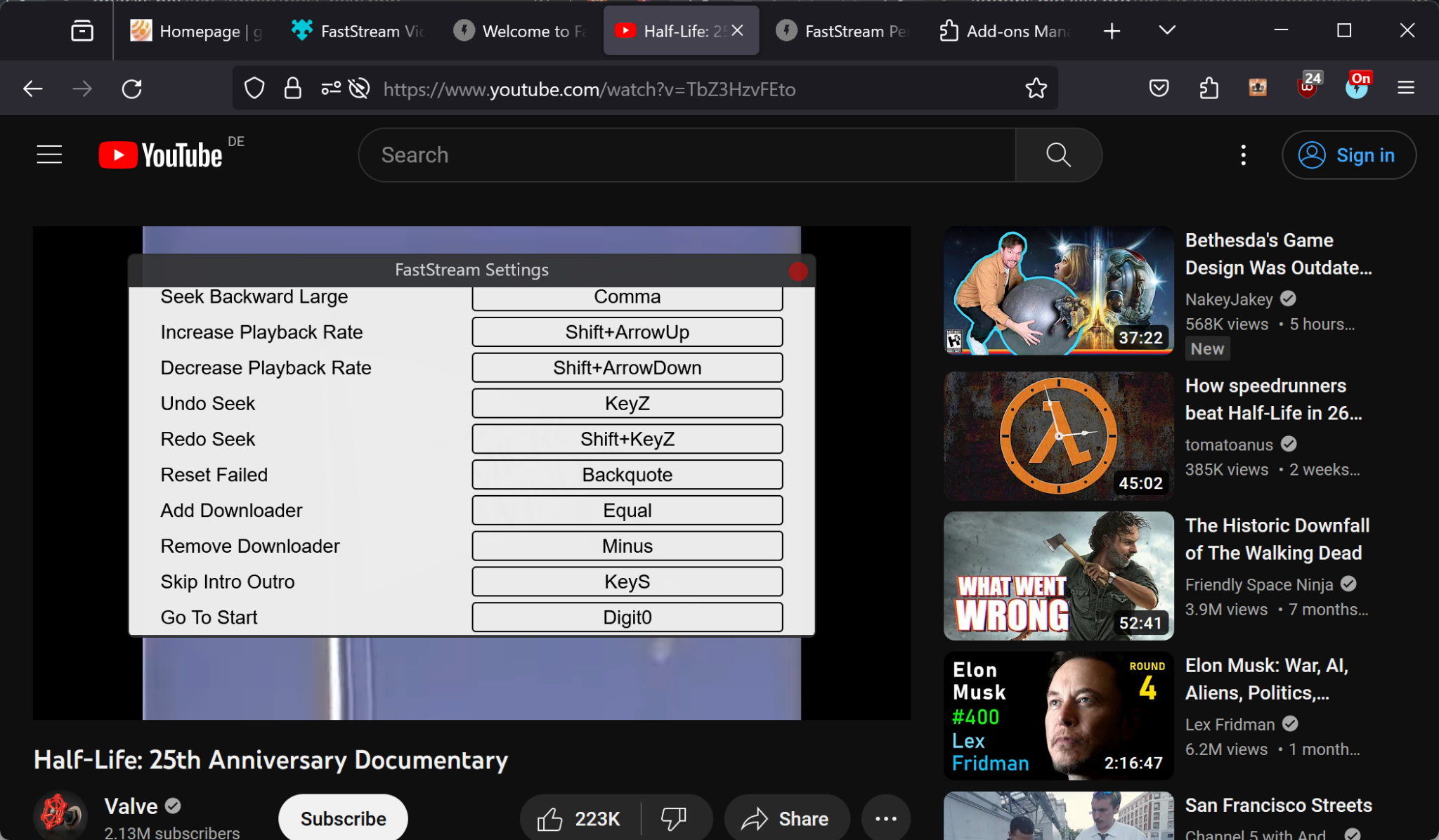Click the YouTube search magnifier icon

point(1058,155)
